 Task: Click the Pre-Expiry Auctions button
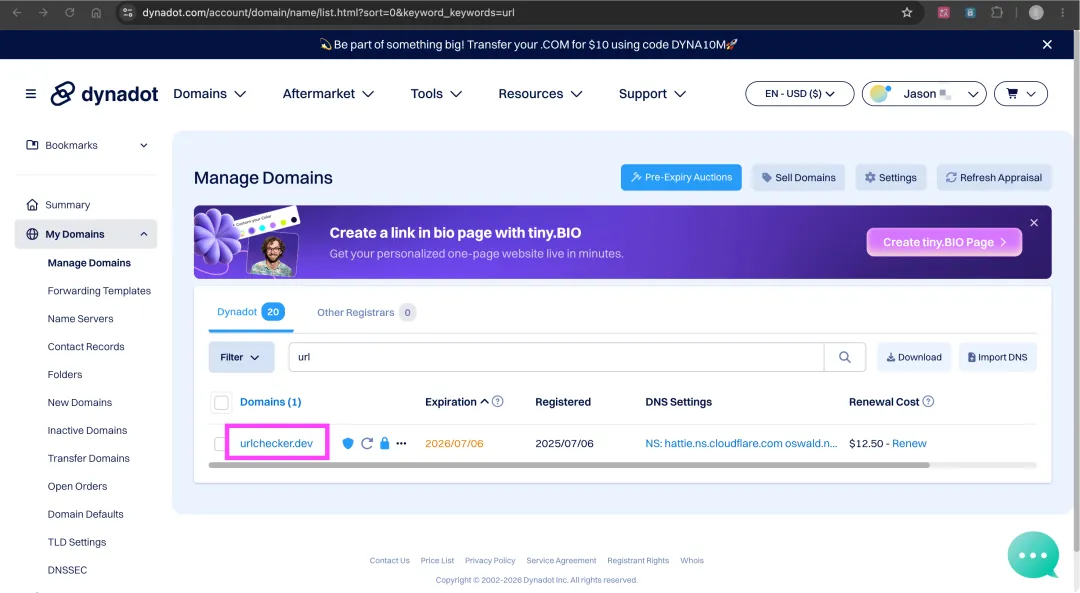tap(681, 177)
